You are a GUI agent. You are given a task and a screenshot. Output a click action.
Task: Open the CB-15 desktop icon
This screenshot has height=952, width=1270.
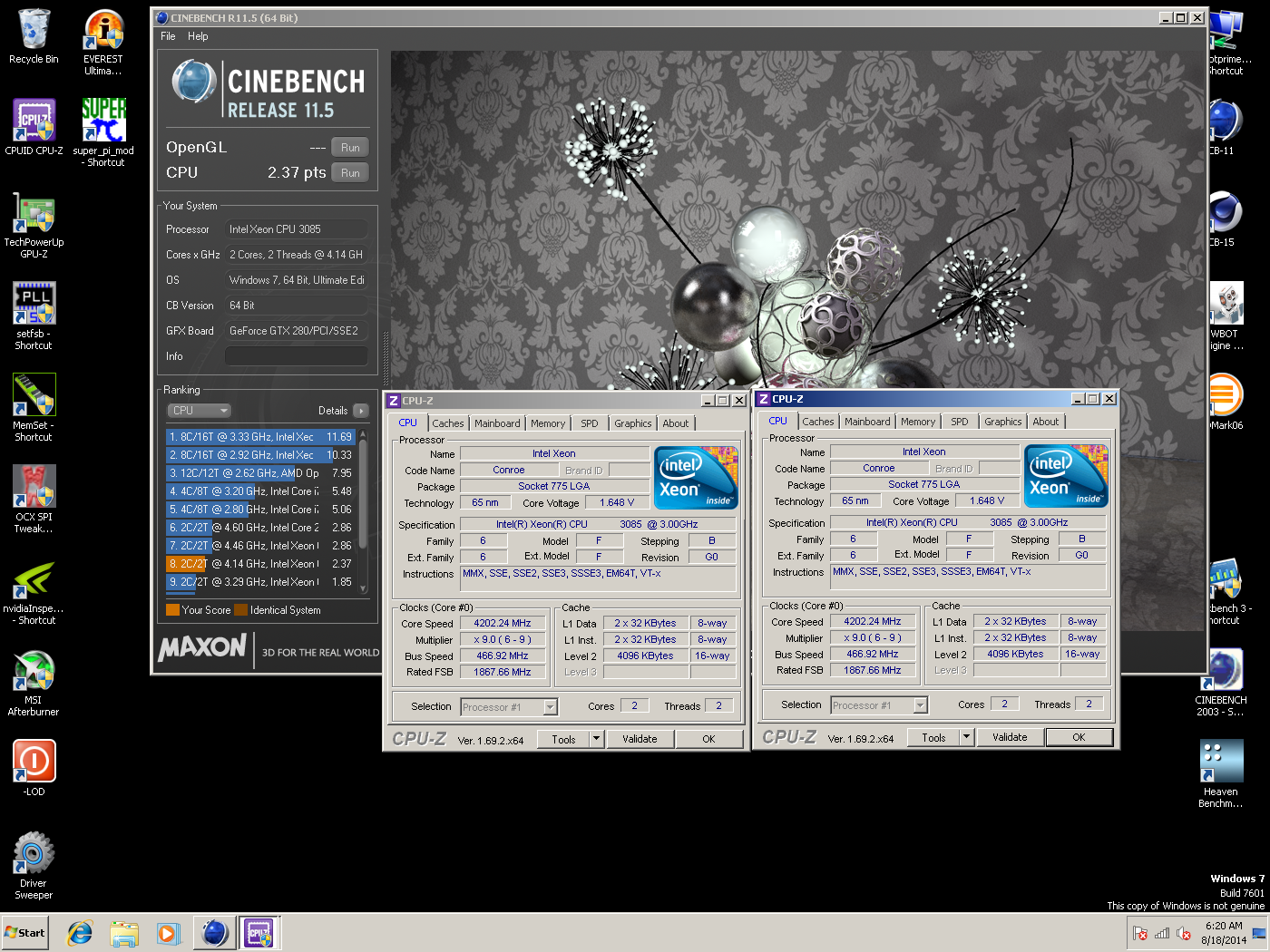pyautogui.click(x=1225, y=219)
